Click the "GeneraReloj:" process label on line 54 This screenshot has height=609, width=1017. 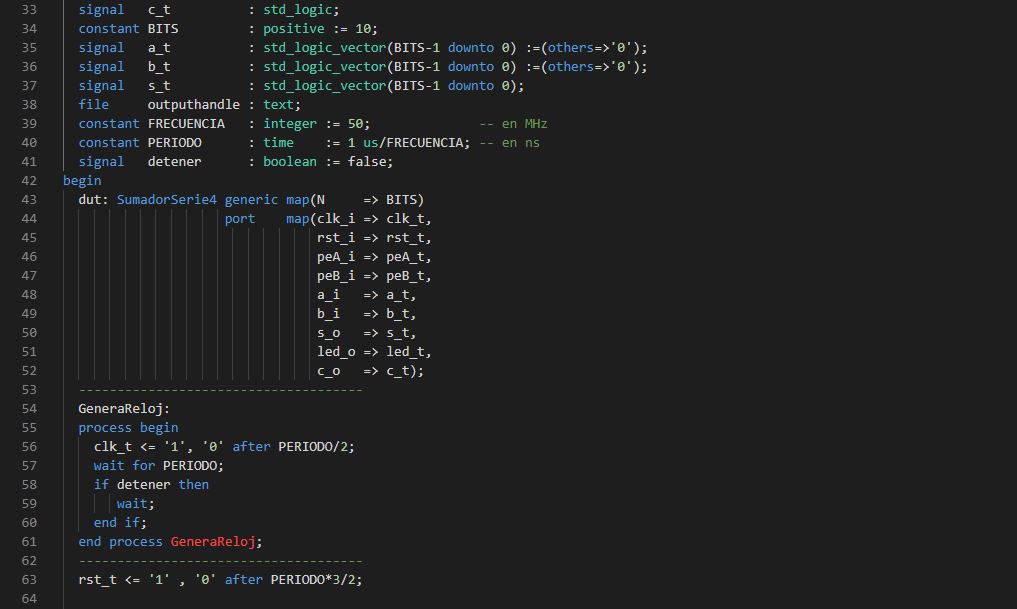coord(124,409)
